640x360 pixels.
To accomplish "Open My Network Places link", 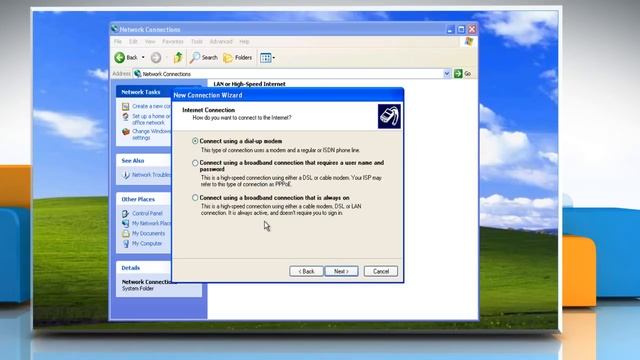I will [x=151, y=223].
